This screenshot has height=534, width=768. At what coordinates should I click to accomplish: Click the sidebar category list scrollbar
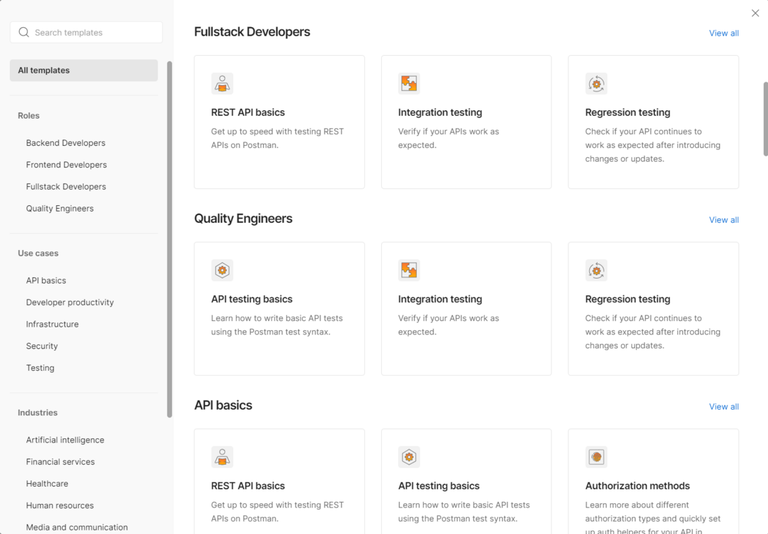tap(170, 240)
